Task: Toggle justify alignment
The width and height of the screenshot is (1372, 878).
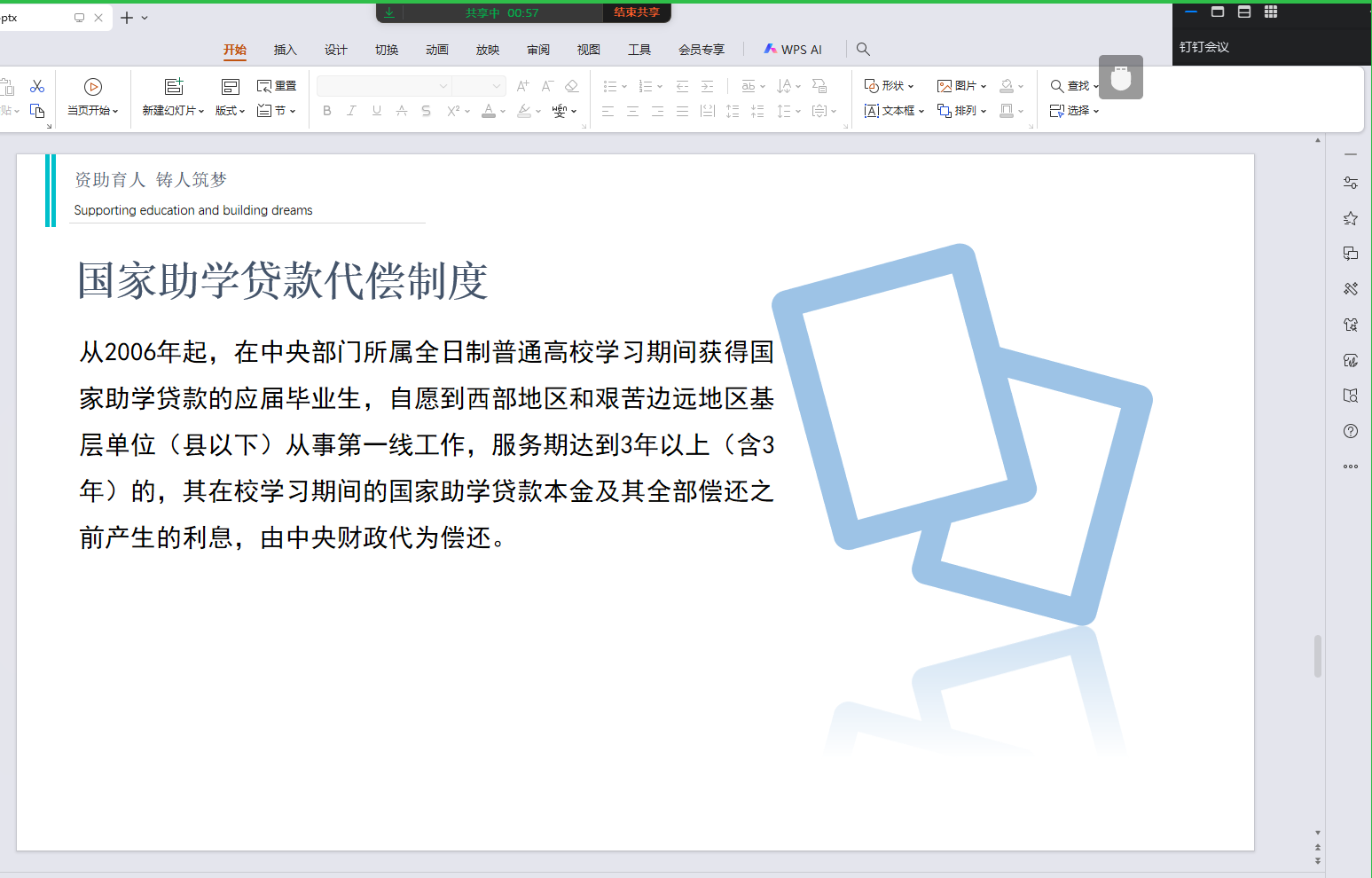Action: point(682,111)
